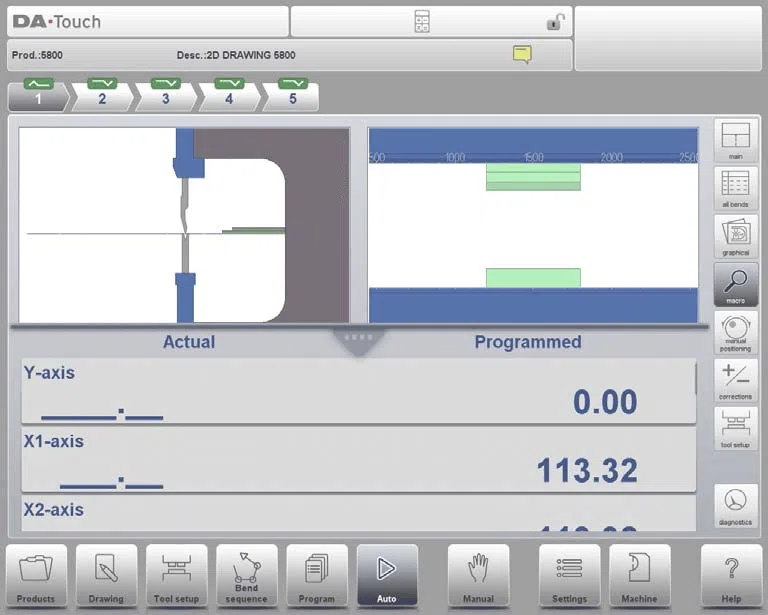Open the calculator icon in top bar
Screen dimensions: 768x615
click(422, 22)
